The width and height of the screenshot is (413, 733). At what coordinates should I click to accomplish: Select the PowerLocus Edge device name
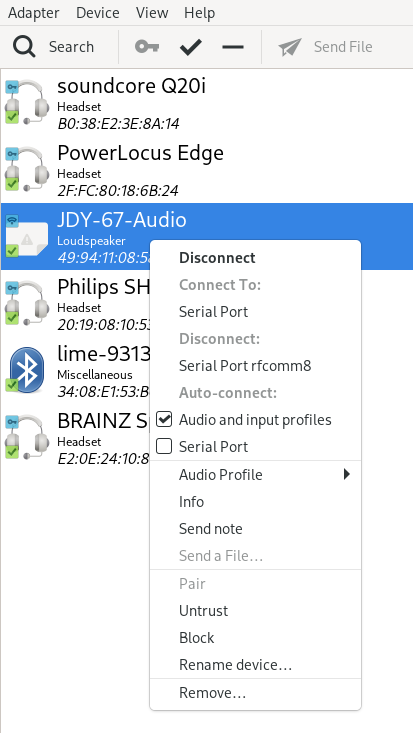(x=140, y=153)
